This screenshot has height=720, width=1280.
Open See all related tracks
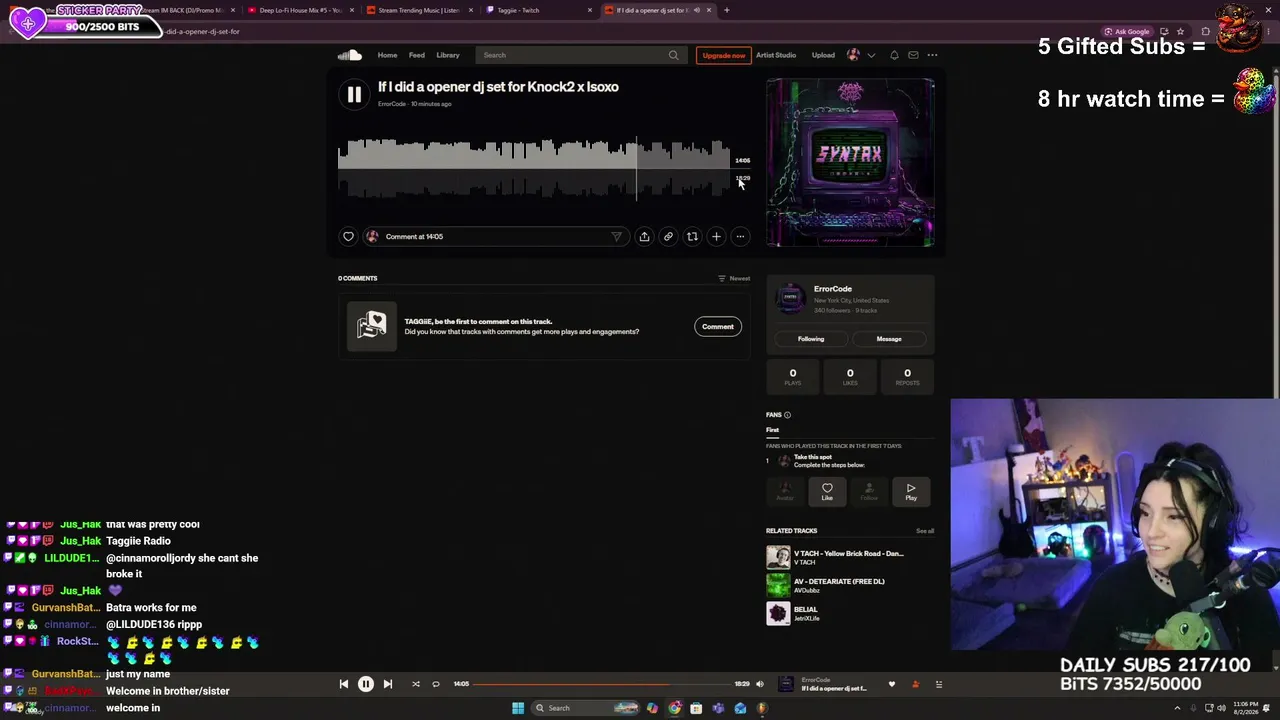click(x=925, y=531)
